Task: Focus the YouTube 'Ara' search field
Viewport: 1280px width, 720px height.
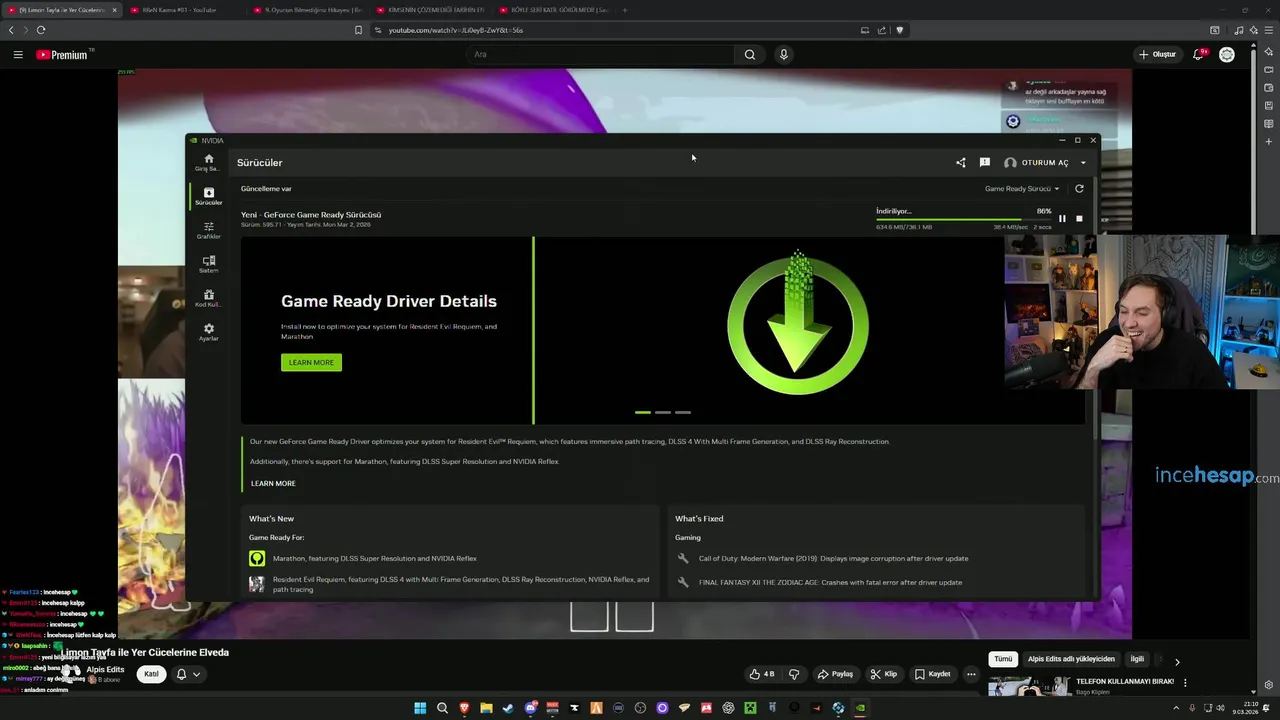Action: 600,54
